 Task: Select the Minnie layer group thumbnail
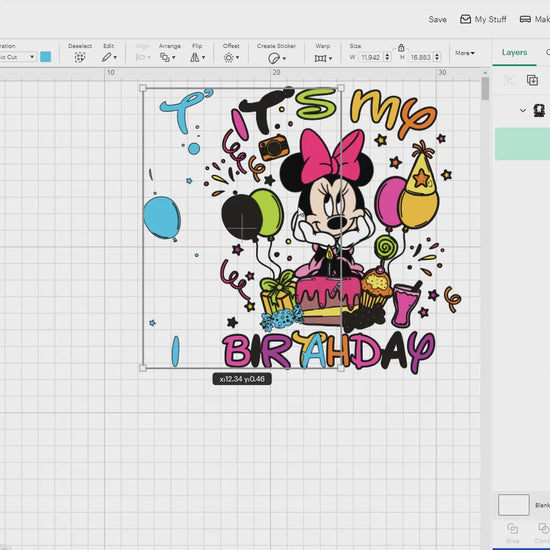click(x=539, y=110)
